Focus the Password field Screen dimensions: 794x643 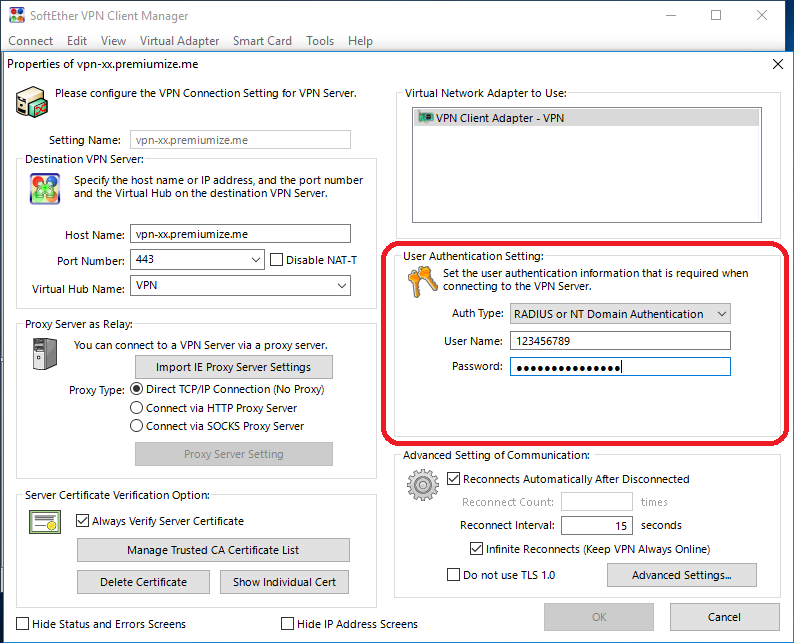[x=620, y=367]
